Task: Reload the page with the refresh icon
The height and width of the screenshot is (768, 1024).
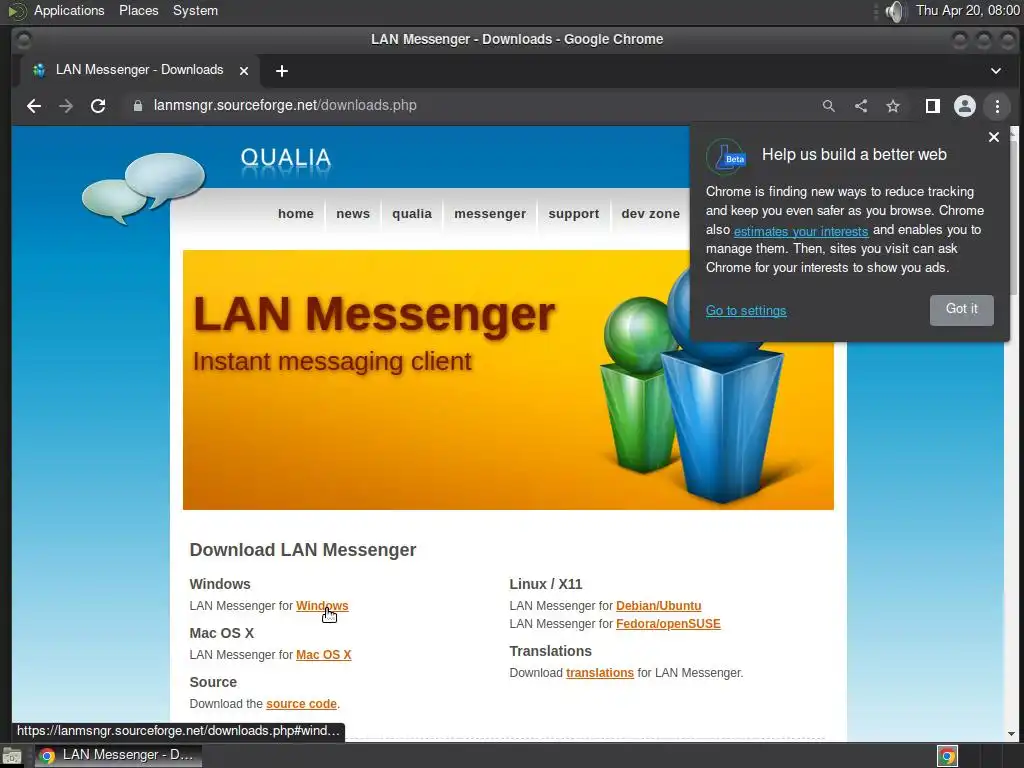Action: click(x=98, y=106)
